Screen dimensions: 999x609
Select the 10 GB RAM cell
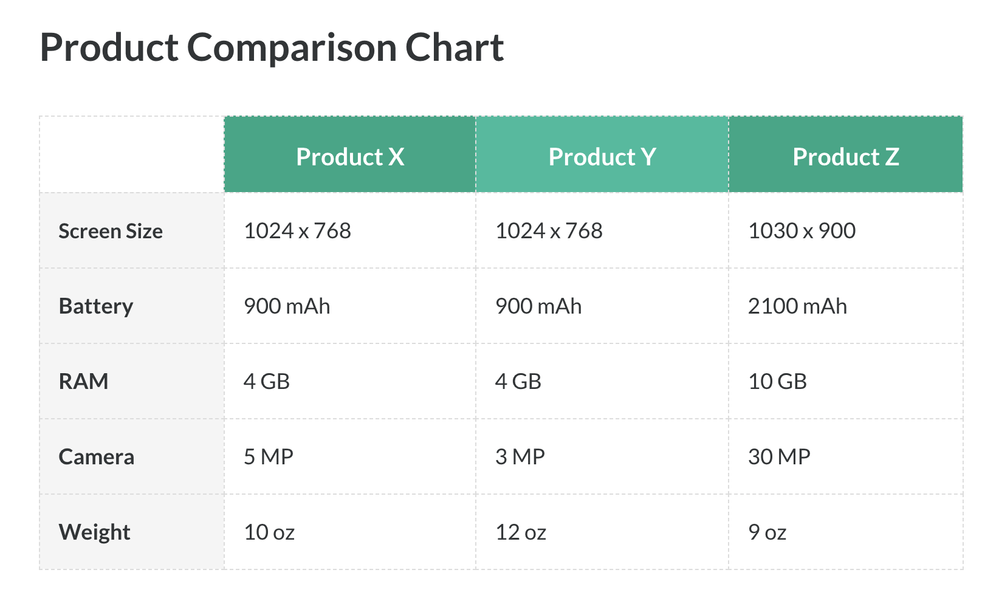[777, 382]
